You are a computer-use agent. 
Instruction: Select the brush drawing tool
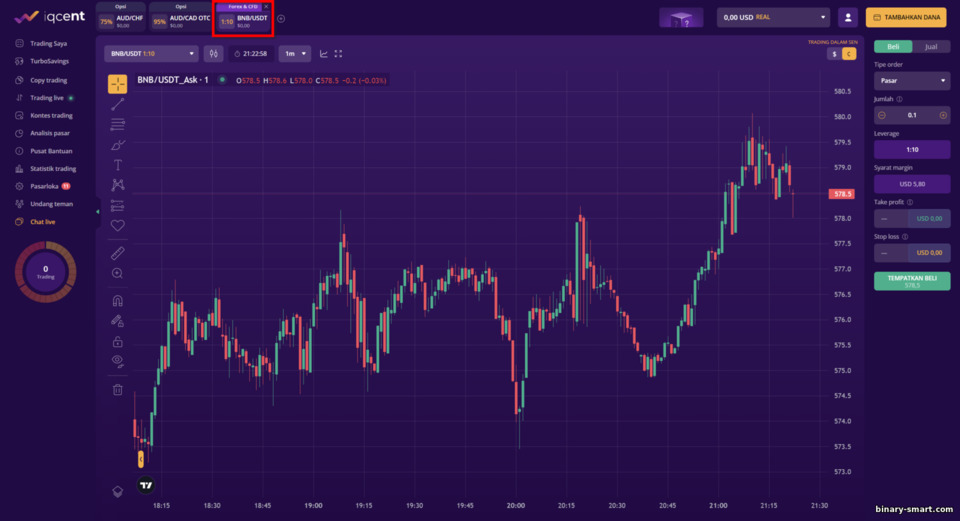coord(118,145)
